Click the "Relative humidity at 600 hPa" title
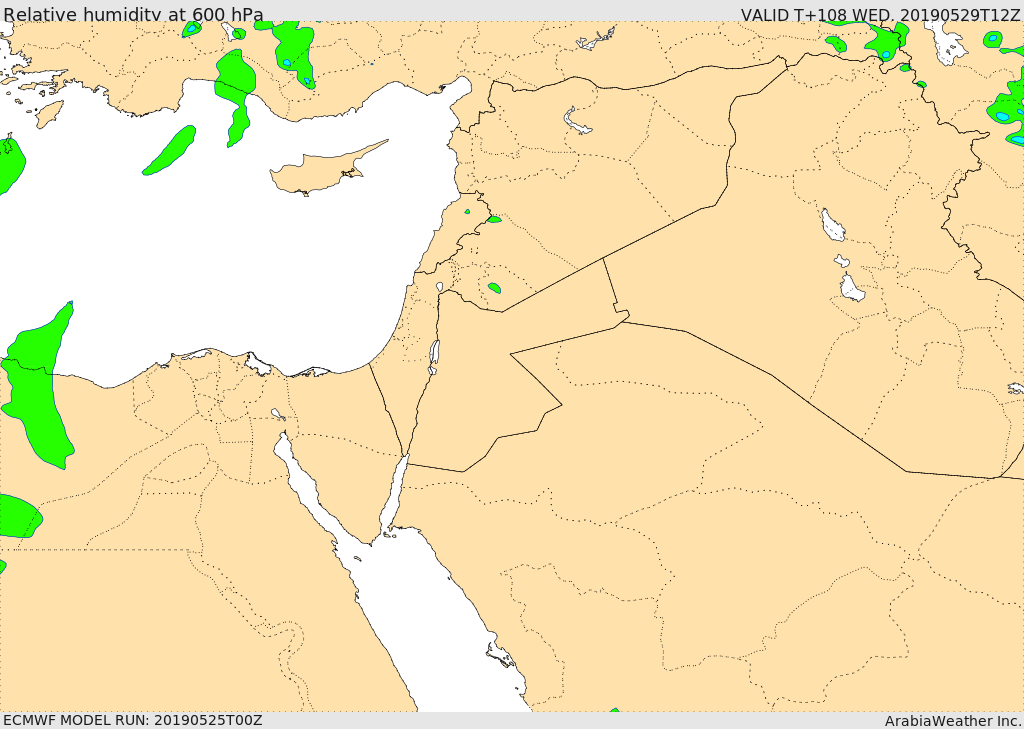This screenshot has height=729, width=1024. tap(134, 14)
